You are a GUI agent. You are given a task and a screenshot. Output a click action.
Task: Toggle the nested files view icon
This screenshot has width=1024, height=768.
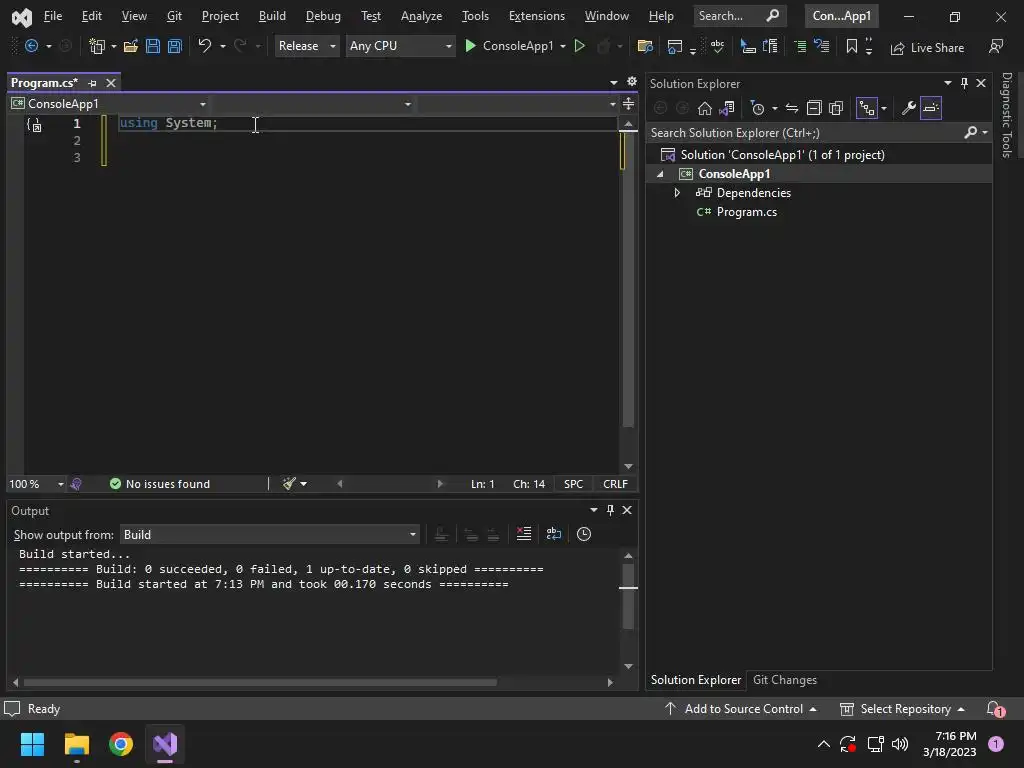coord(867,108)
